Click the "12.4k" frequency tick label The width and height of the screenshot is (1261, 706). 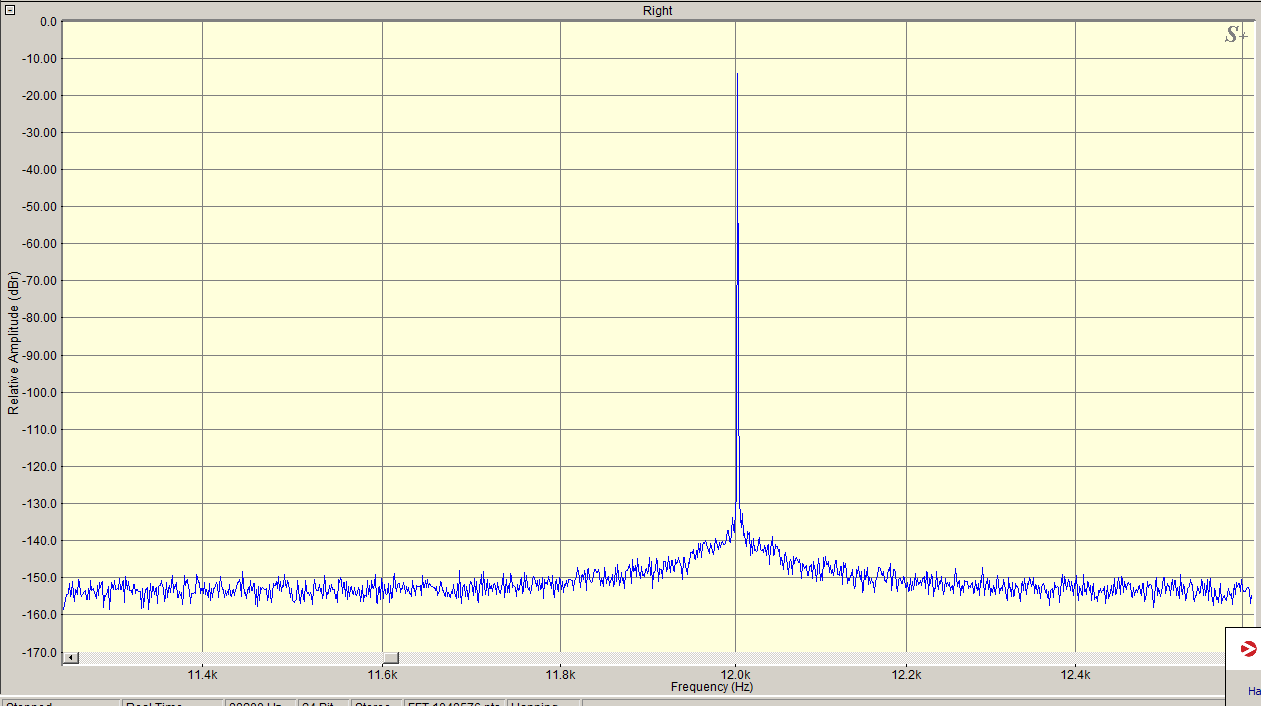[x=1076, y=675]
